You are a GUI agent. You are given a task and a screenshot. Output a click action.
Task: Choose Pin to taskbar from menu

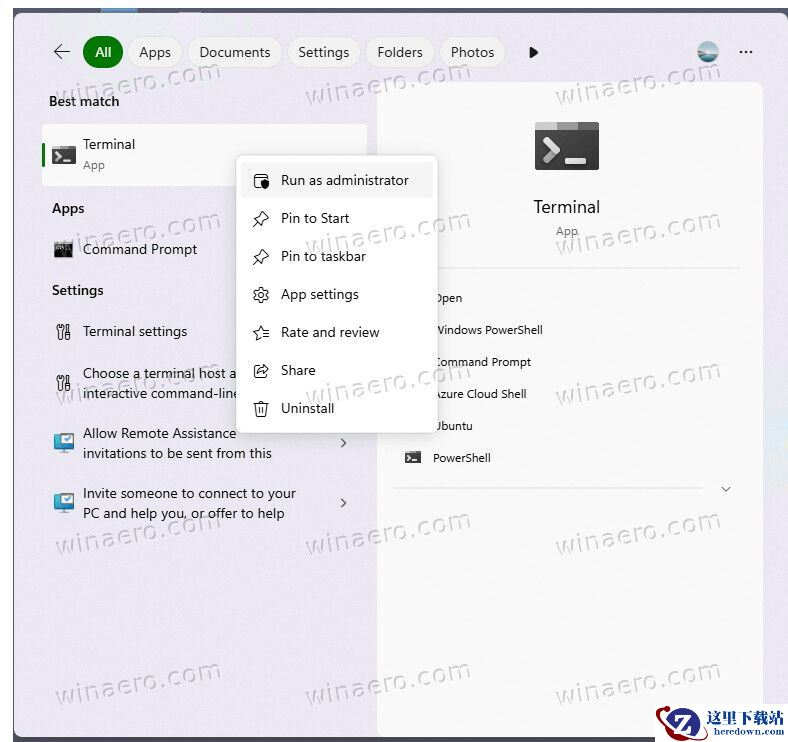pyautogui.click(x=323, y=257)
